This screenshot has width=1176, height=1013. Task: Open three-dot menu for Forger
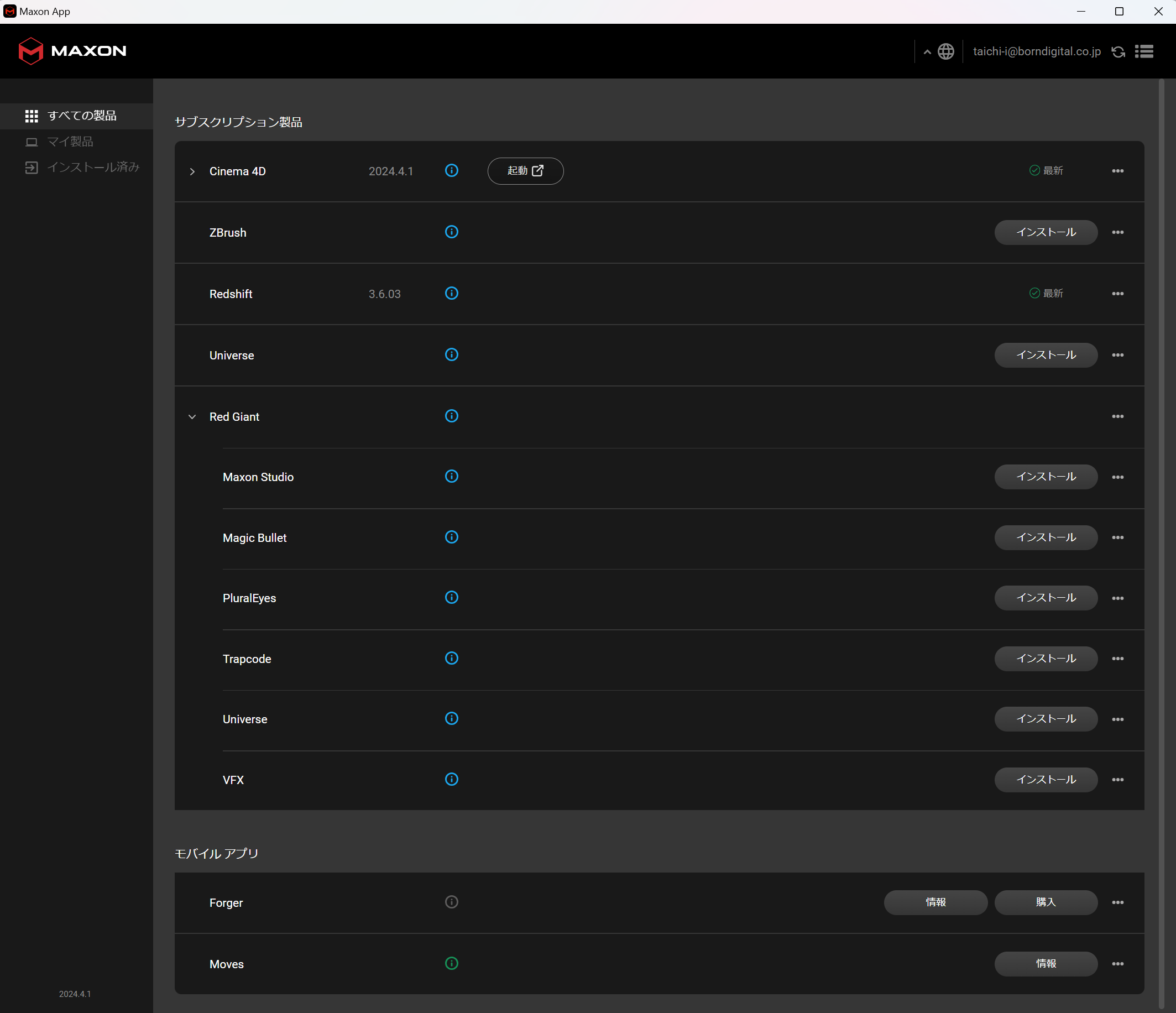click(1117, 902)
